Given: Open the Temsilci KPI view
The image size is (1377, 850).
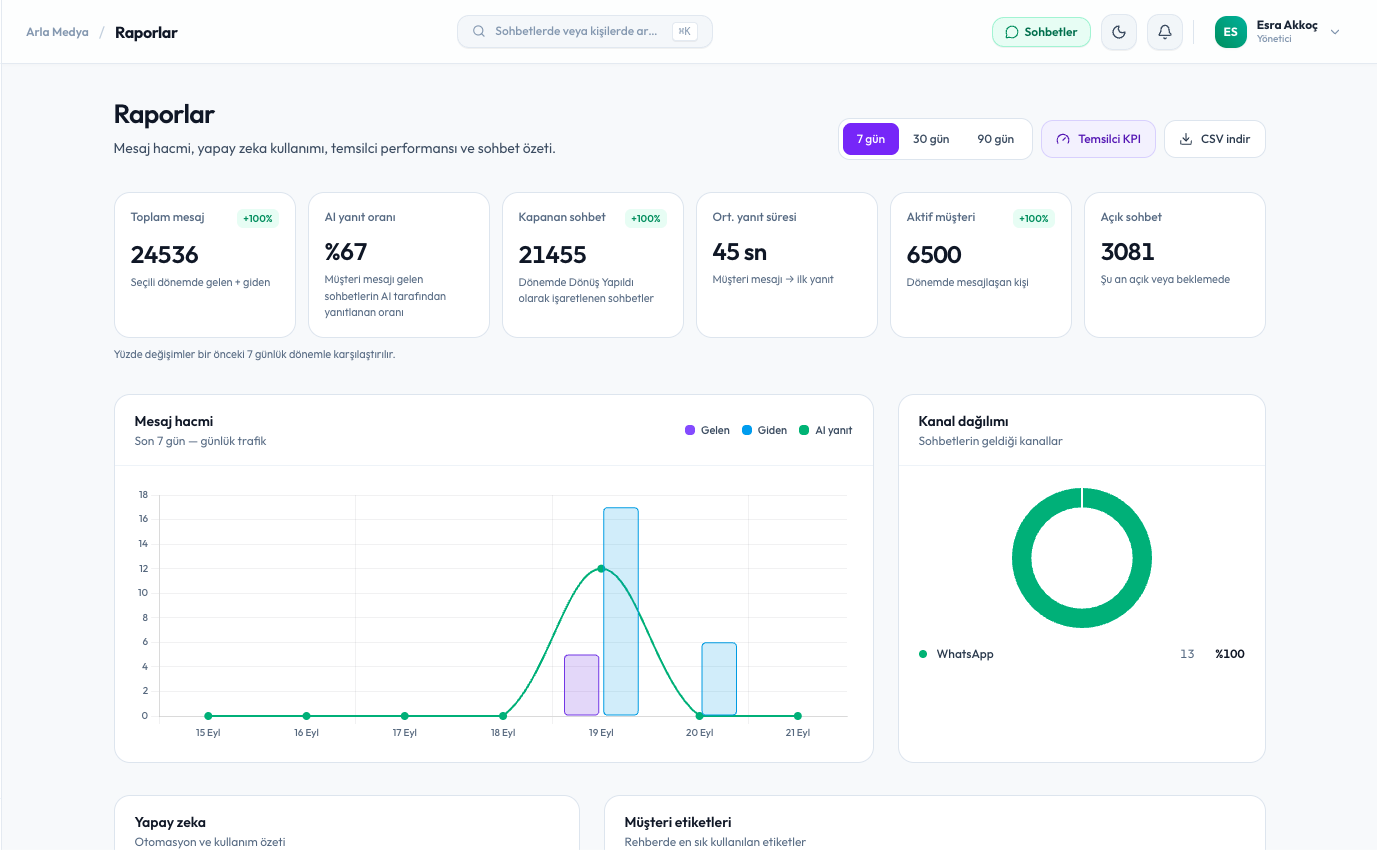Looking at the screenshot, I should 1098,139.
